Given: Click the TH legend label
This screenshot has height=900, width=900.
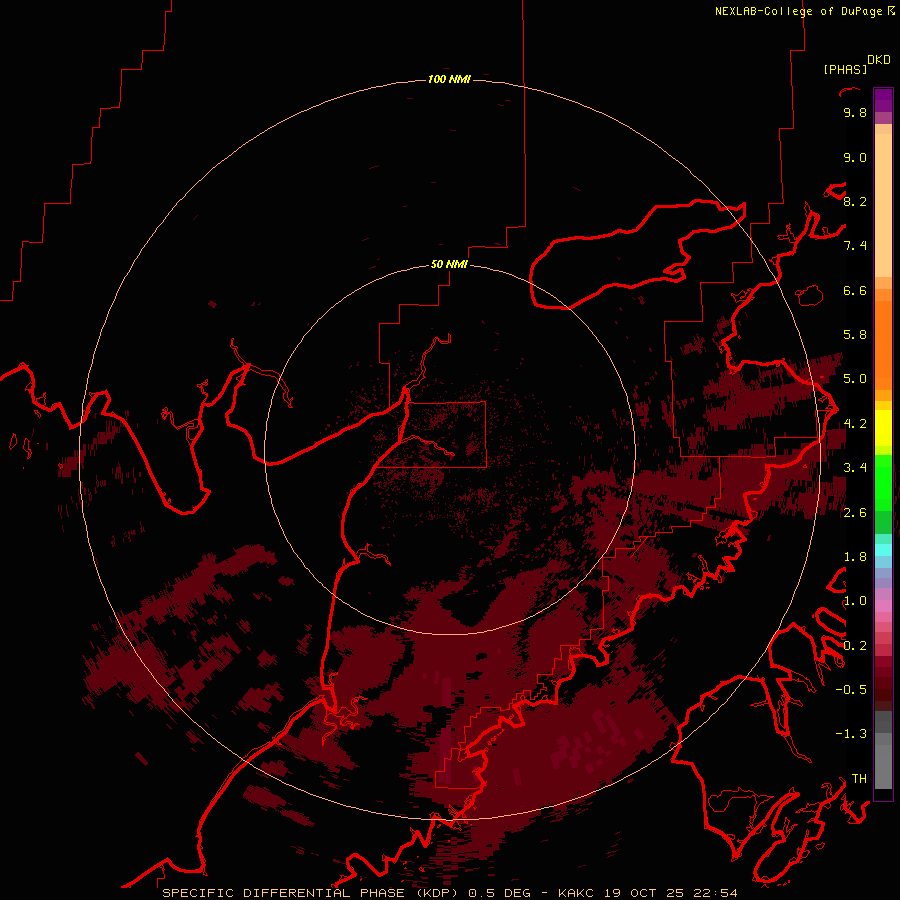Looking at the screenshot, I should click(859, 779).
